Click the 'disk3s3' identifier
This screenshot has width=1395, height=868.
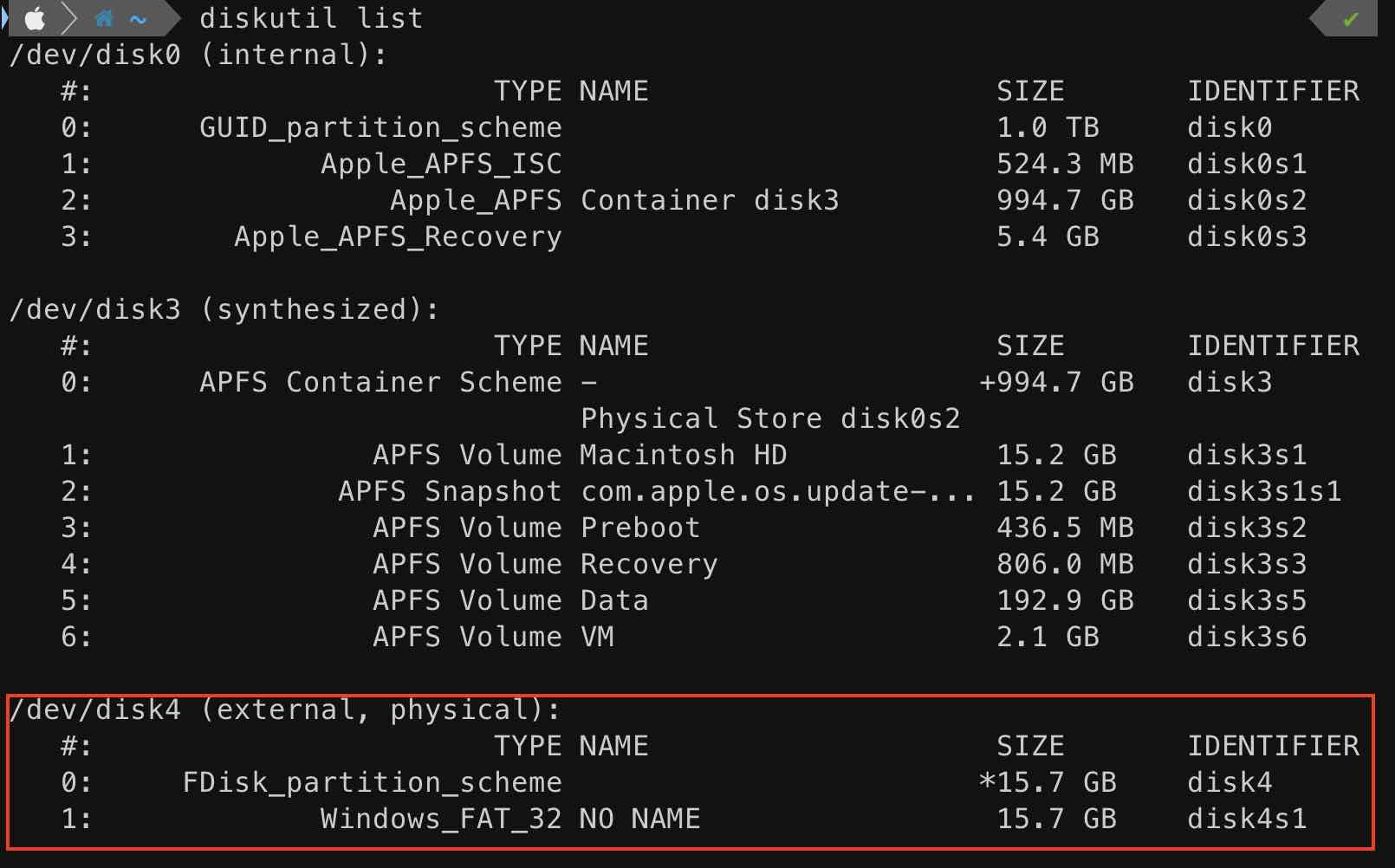[x=1247, y=564]
